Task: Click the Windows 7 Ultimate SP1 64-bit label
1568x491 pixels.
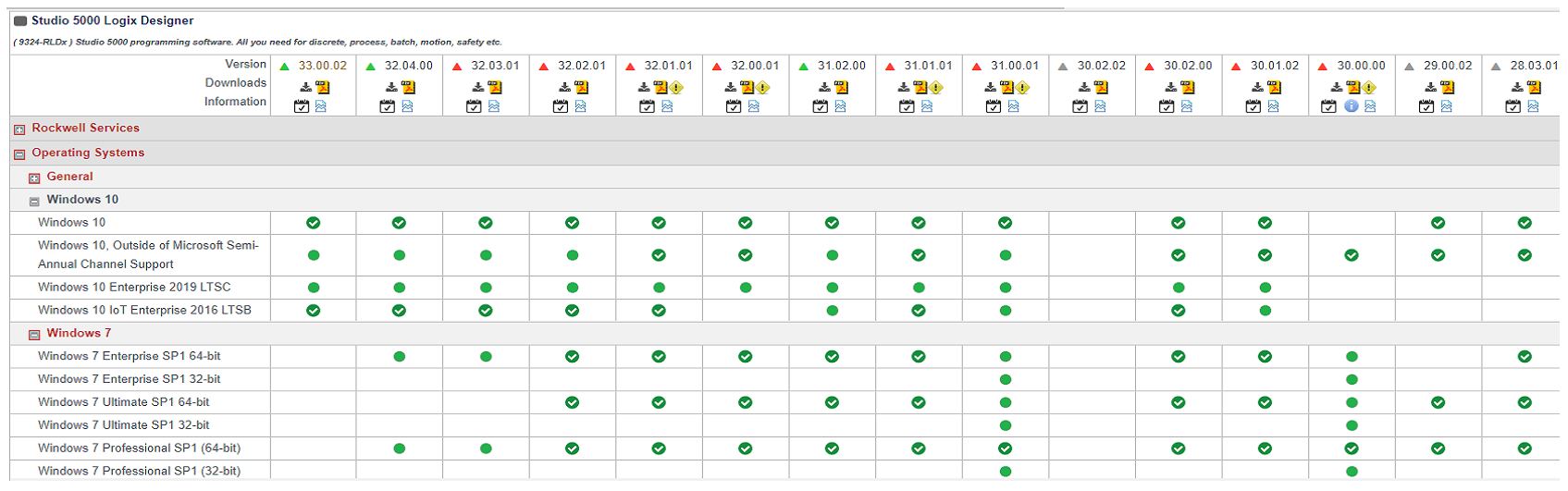Action: pos(124,402)
